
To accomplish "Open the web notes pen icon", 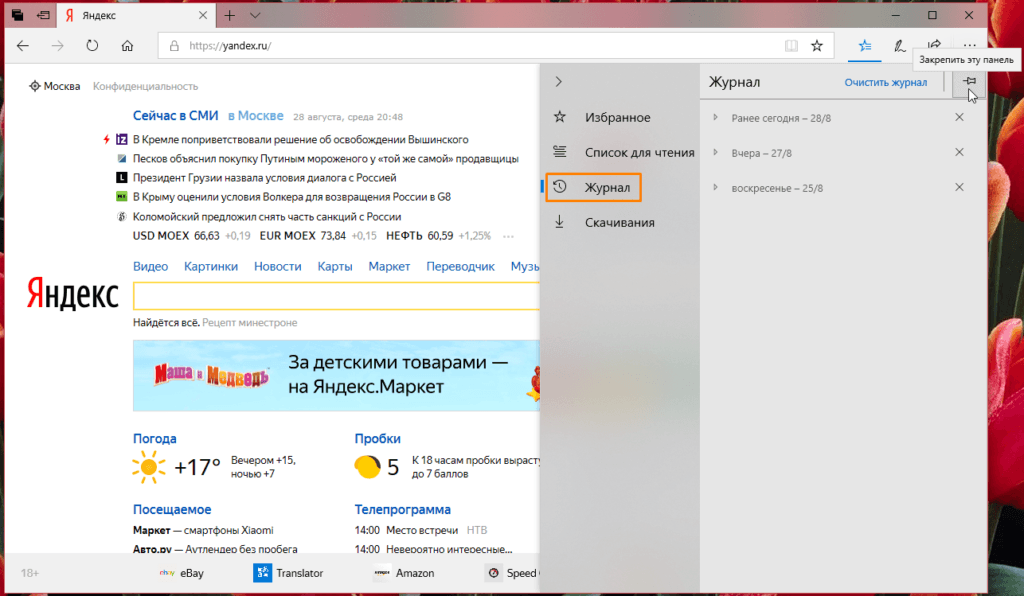I will coord(899,46).
